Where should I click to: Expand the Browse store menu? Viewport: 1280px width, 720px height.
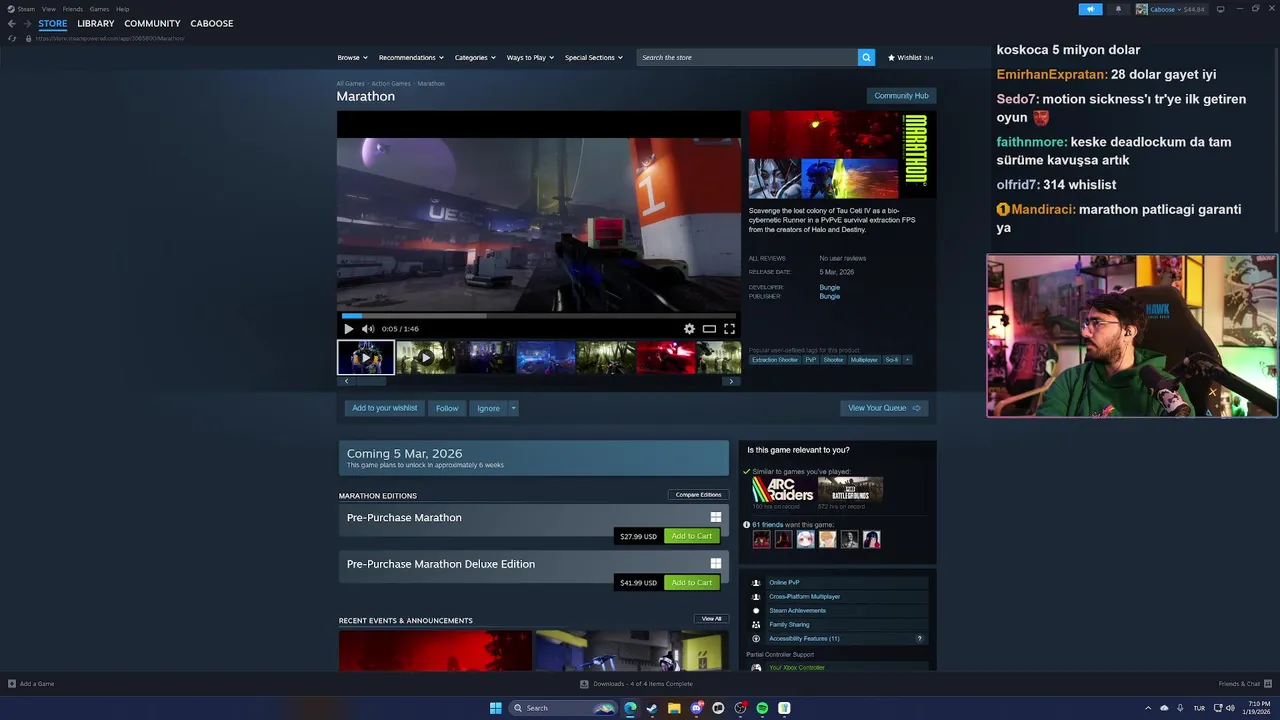[x=352, y=57]
